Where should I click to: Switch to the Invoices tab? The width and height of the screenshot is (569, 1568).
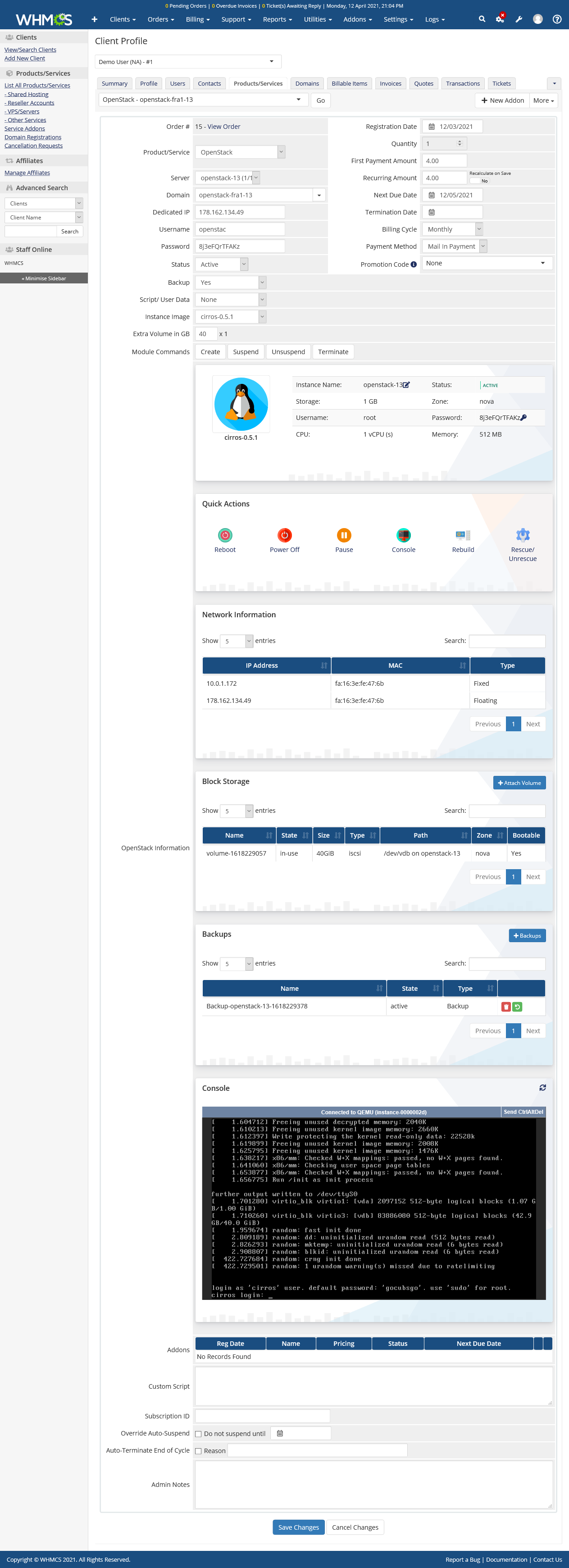391,83
